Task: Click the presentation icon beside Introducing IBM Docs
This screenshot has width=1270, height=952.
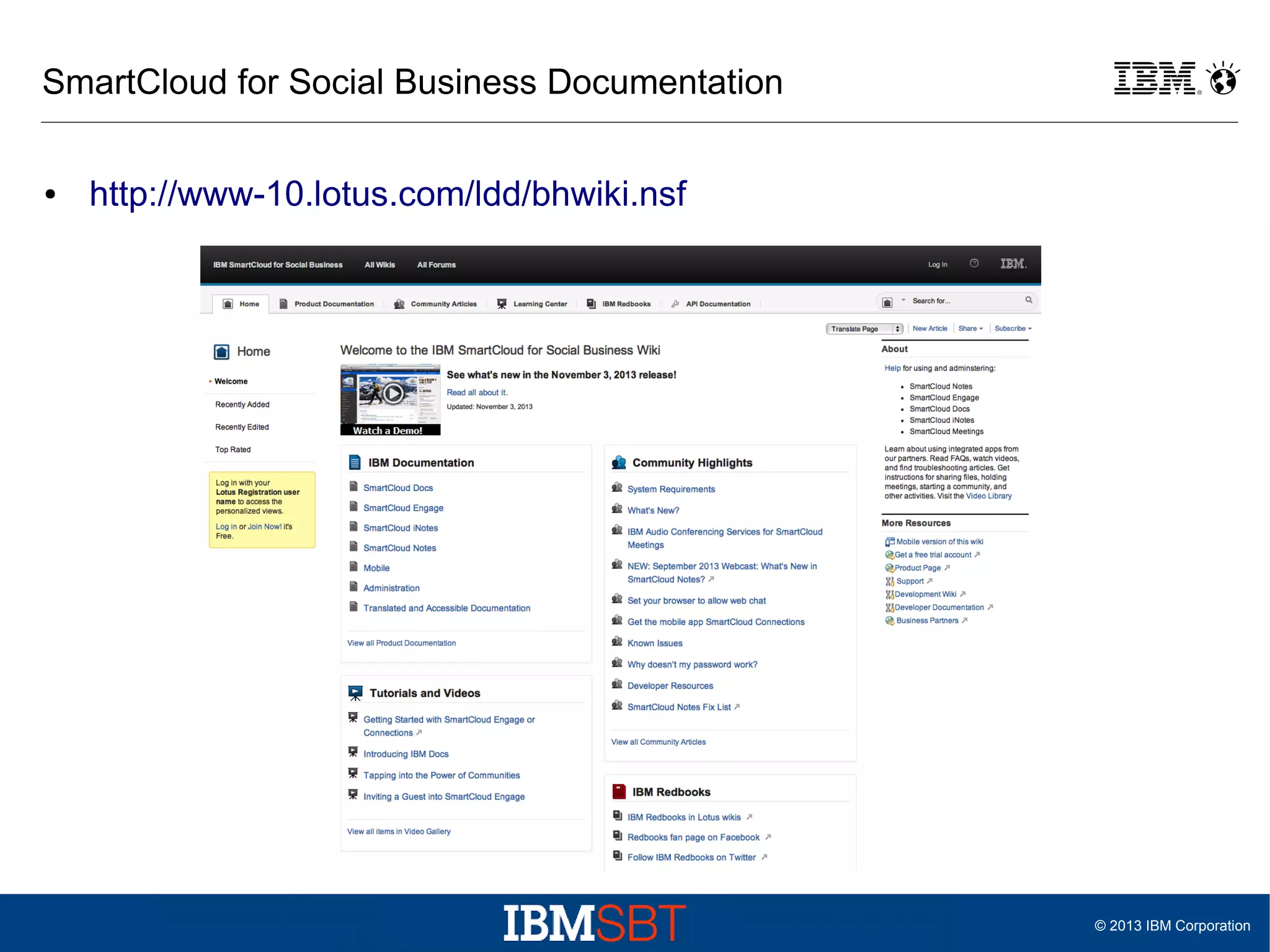Action: [x=353, y=752]
